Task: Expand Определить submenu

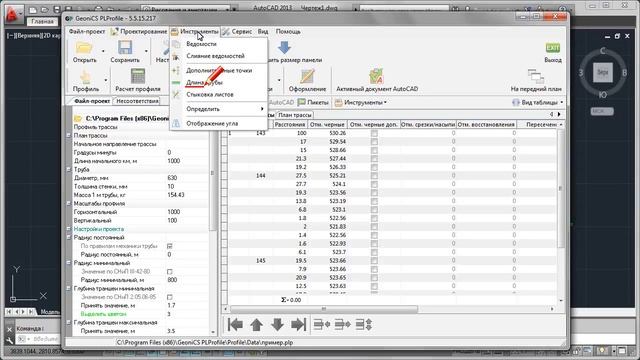Action: click(x=219, y=109)
